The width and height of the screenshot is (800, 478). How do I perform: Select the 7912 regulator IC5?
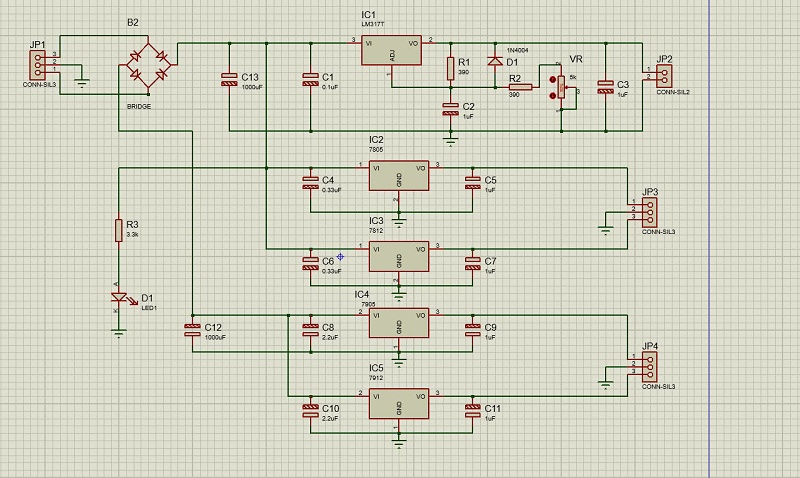pos(399,404)
